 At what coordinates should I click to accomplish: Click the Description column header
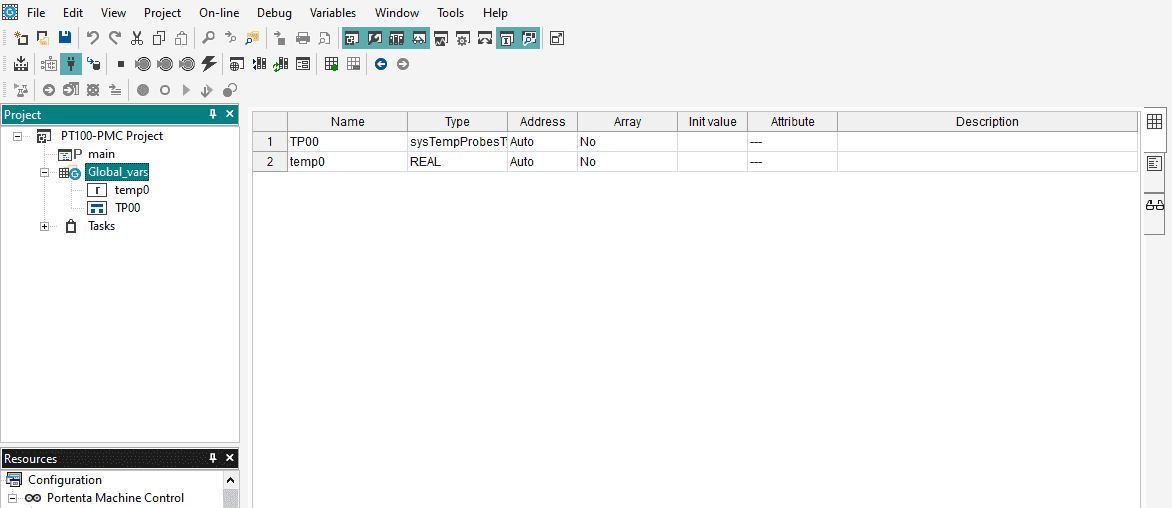click(x=986, y=122)
